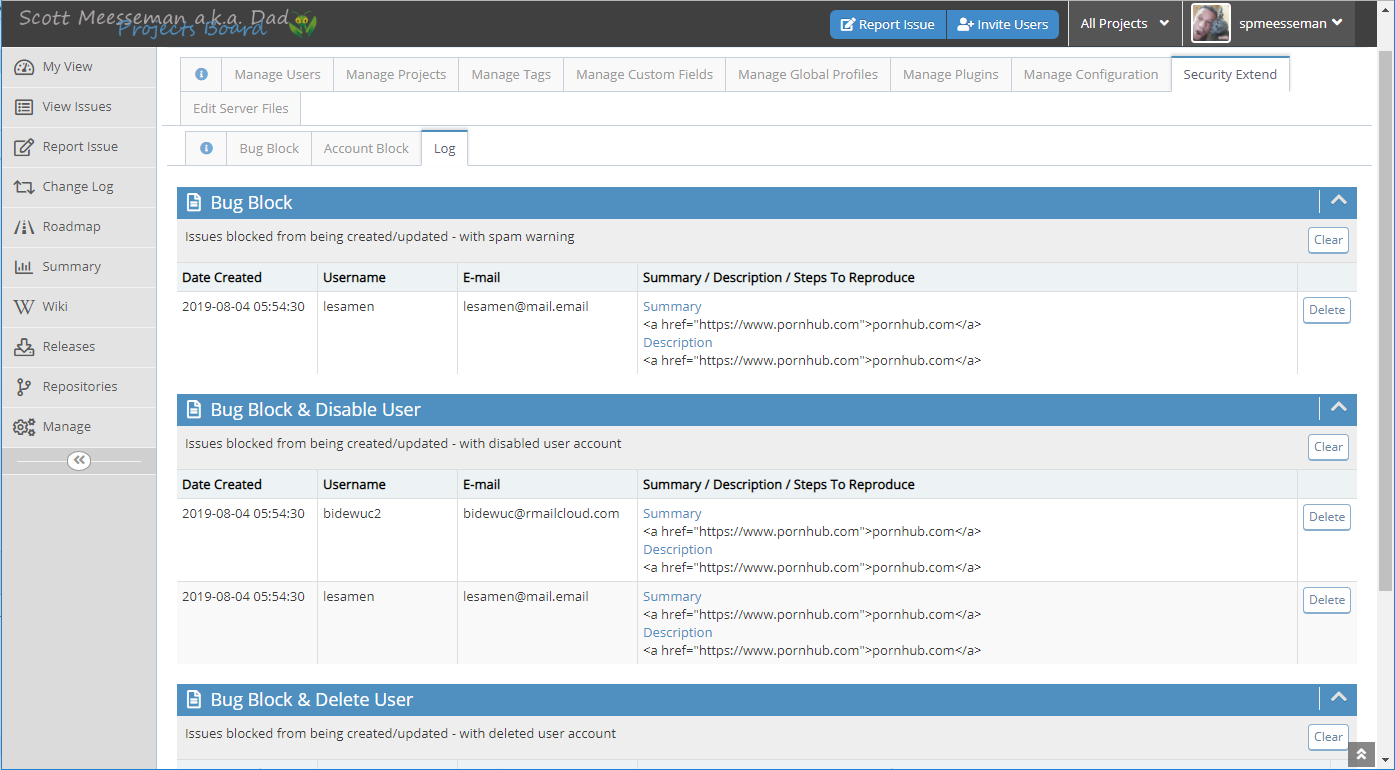
Task: Open the Manage Users tab
Action: click(277, 74)
